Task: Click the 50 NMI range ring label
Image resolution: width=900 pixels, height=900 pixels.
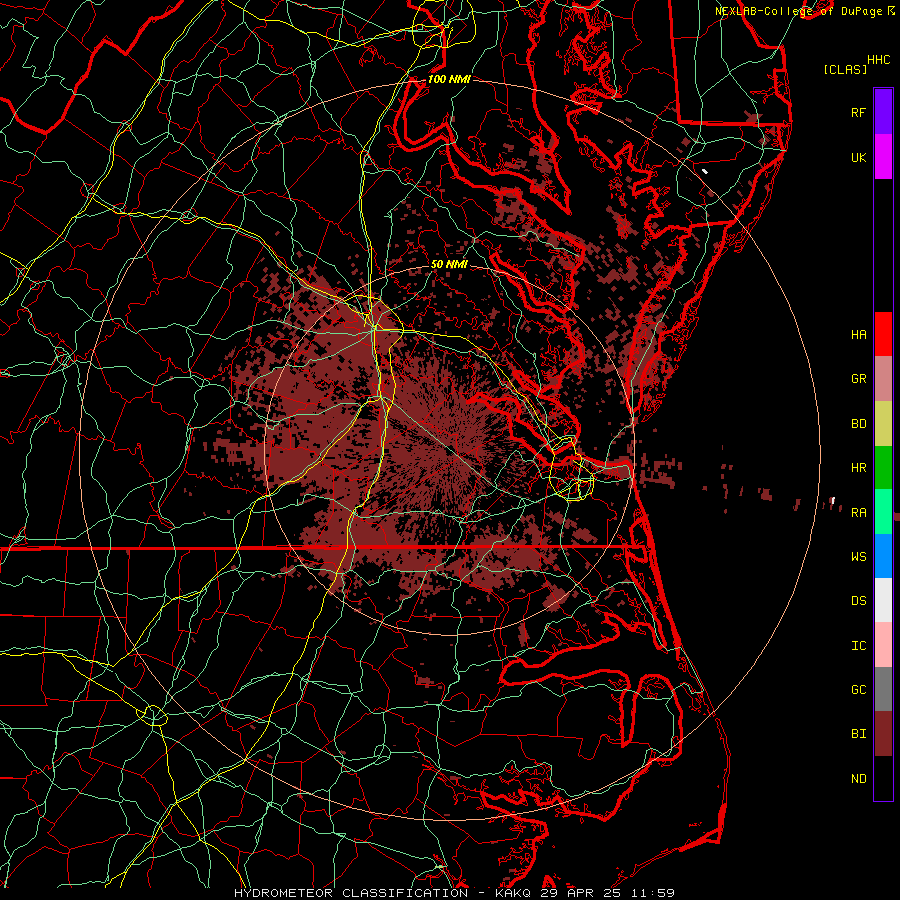Action: 449,265
